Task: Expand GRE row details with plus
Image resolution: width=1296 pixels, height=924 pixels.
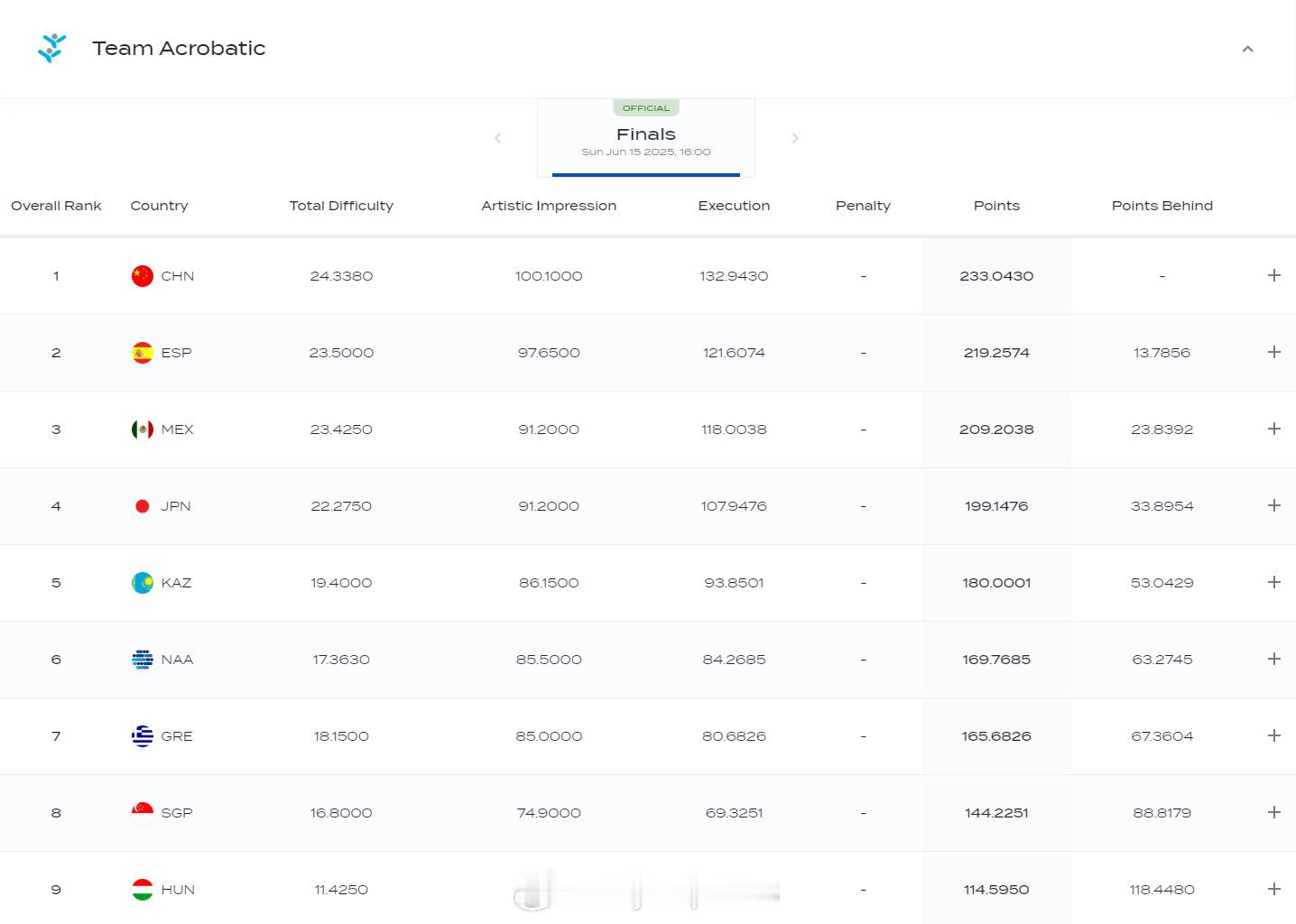Action: pyautogui.click(x=1273, y=735)
